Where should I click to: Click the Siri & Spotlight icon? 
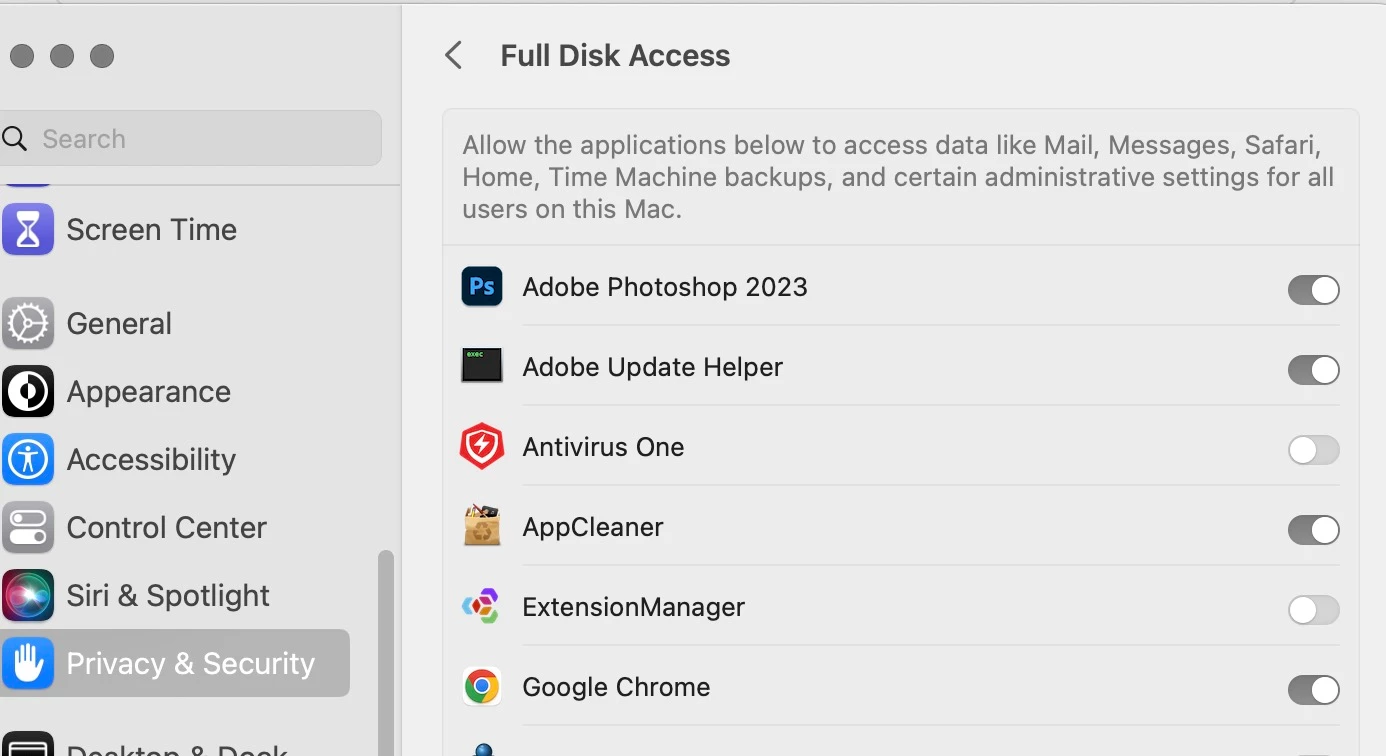pos(27,595)
